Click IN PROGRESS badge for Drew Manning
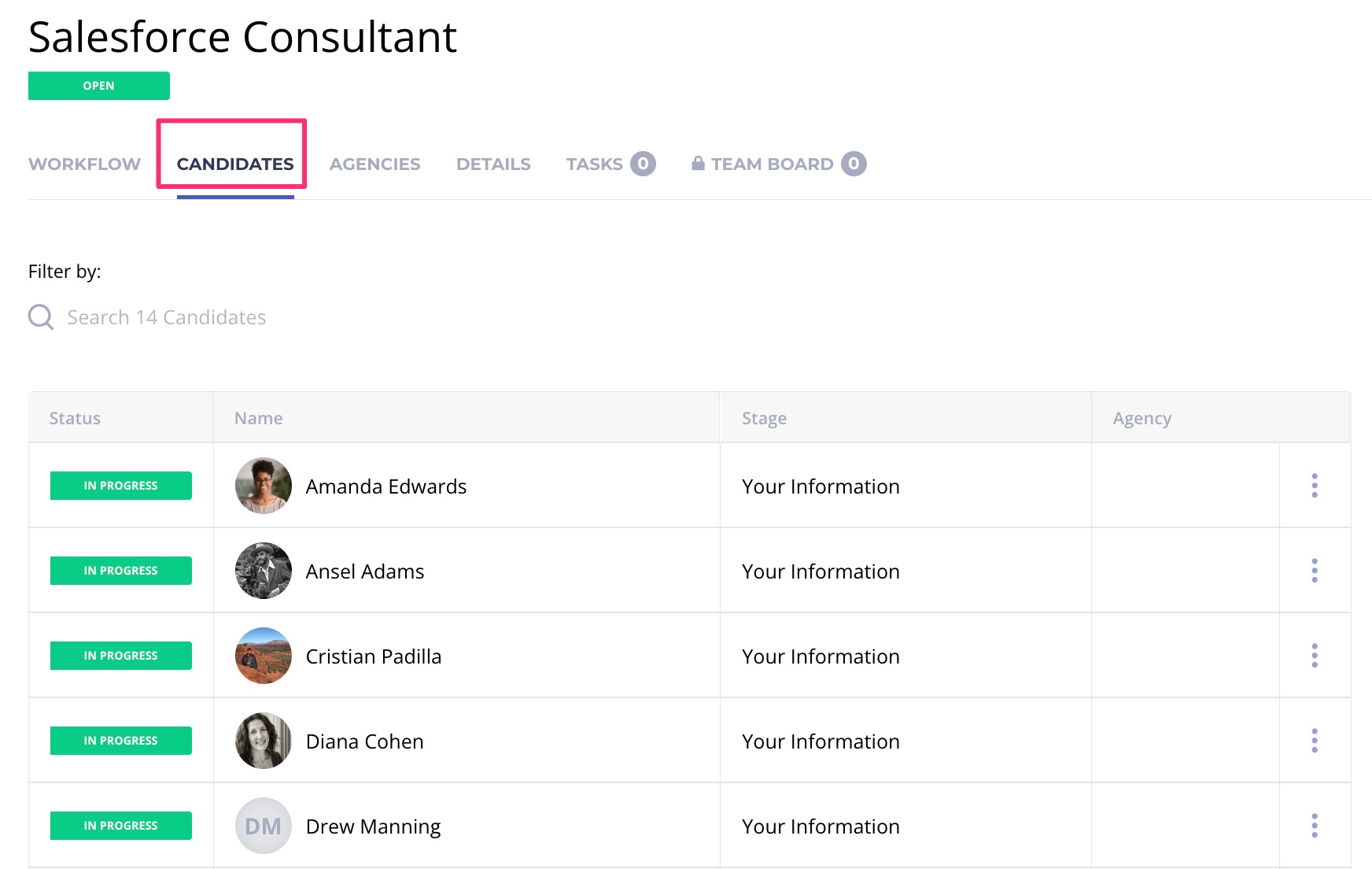Image resolution: width=1372 pixels, height=869 pixels. tap(121, 826)
